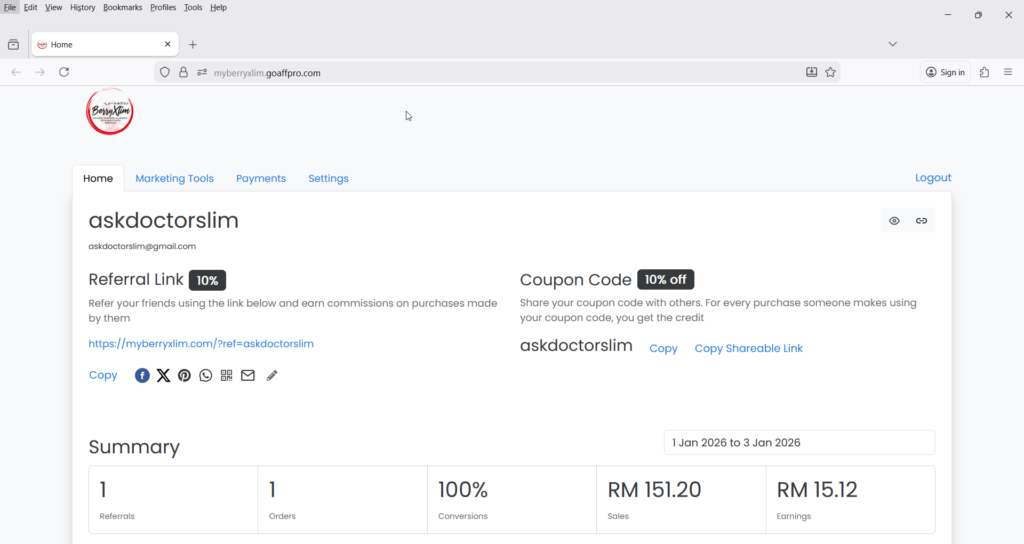Share referral link on X
Screen dimensions: 1024x544
pyautogui.click(x=163, y=376)
